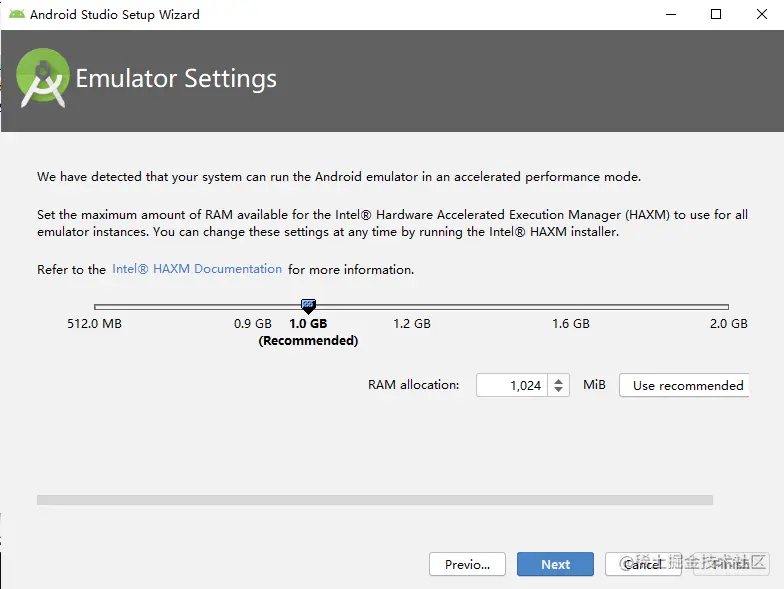Click the RAM slider thumb at 1.0 GB
The height and width of the screenshot is (589, 784).
308,306
